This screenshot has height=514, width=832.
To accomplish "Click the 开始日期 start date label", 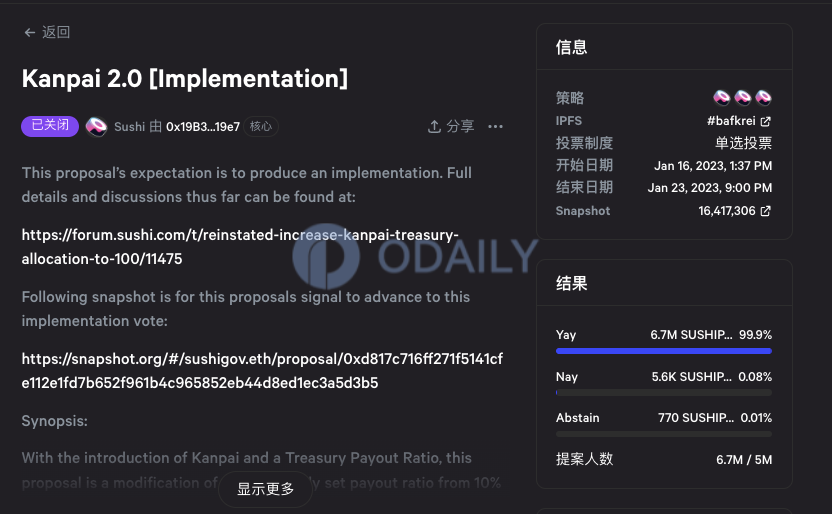I will [x=584, y=165].
